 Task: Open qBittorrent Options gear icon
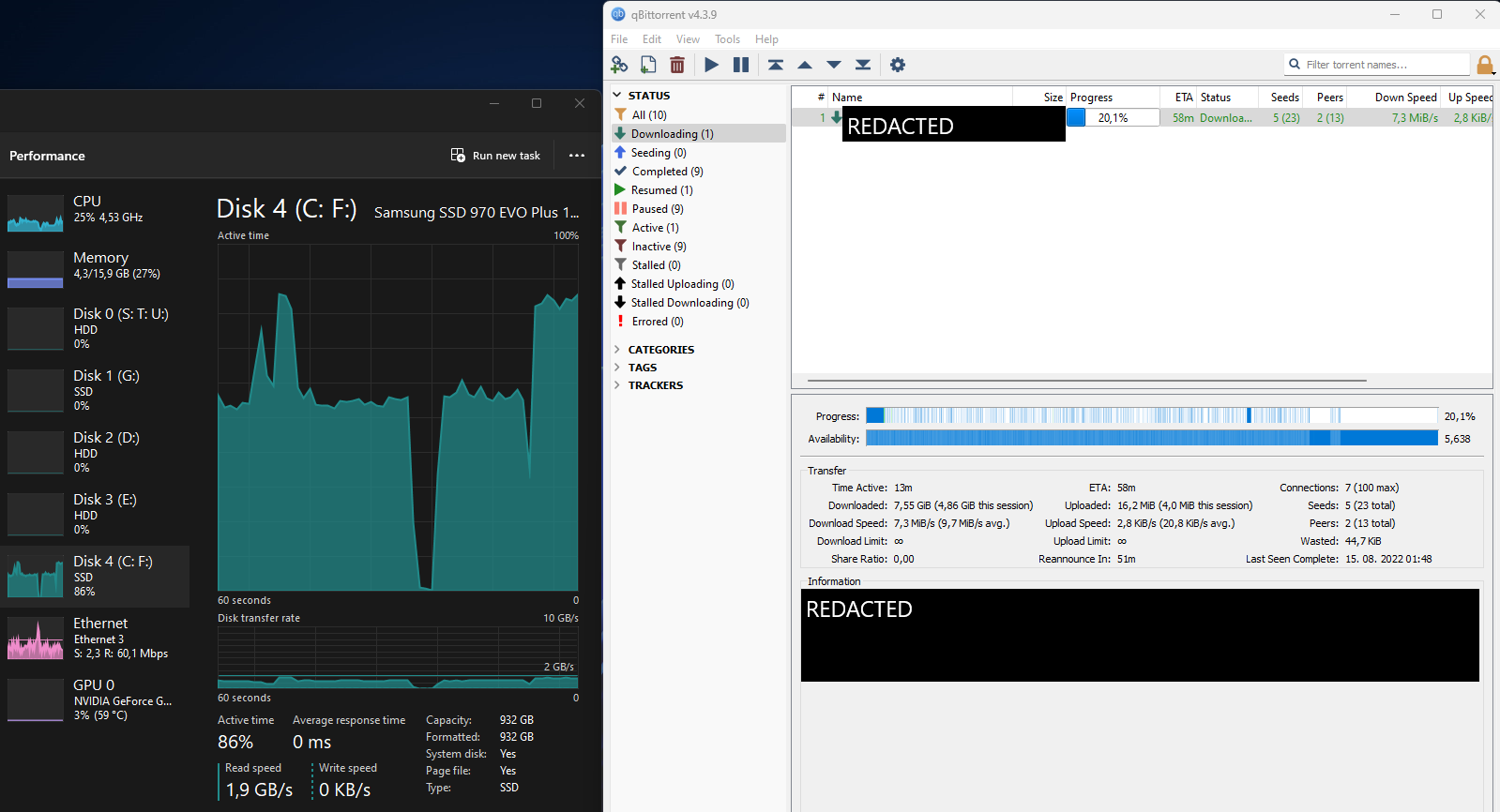click(898, 65)
